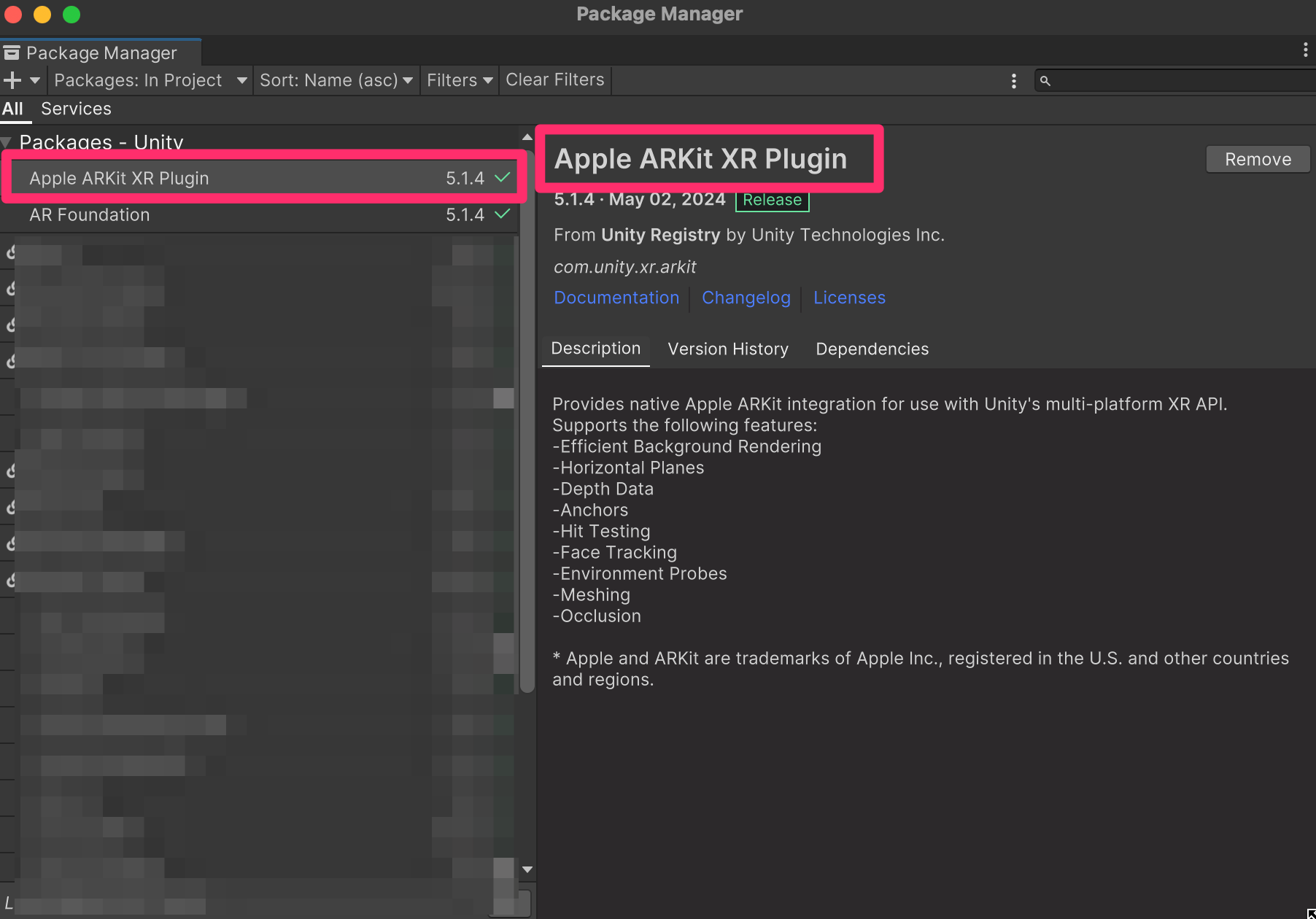This screenshot has height=919, width=1316.
Task: Open the Licenses link
Action: [850, 298]
